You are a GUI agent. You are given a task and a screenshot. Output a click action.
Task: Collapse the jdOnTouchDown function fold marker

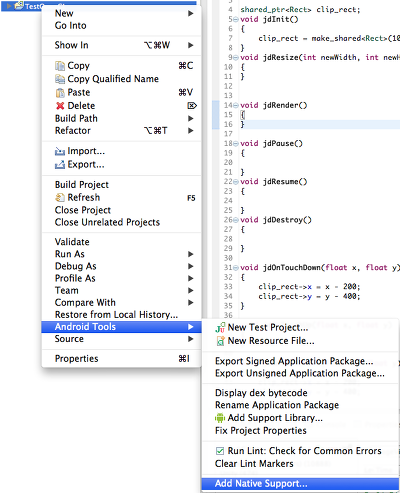(x=236, y=268)
